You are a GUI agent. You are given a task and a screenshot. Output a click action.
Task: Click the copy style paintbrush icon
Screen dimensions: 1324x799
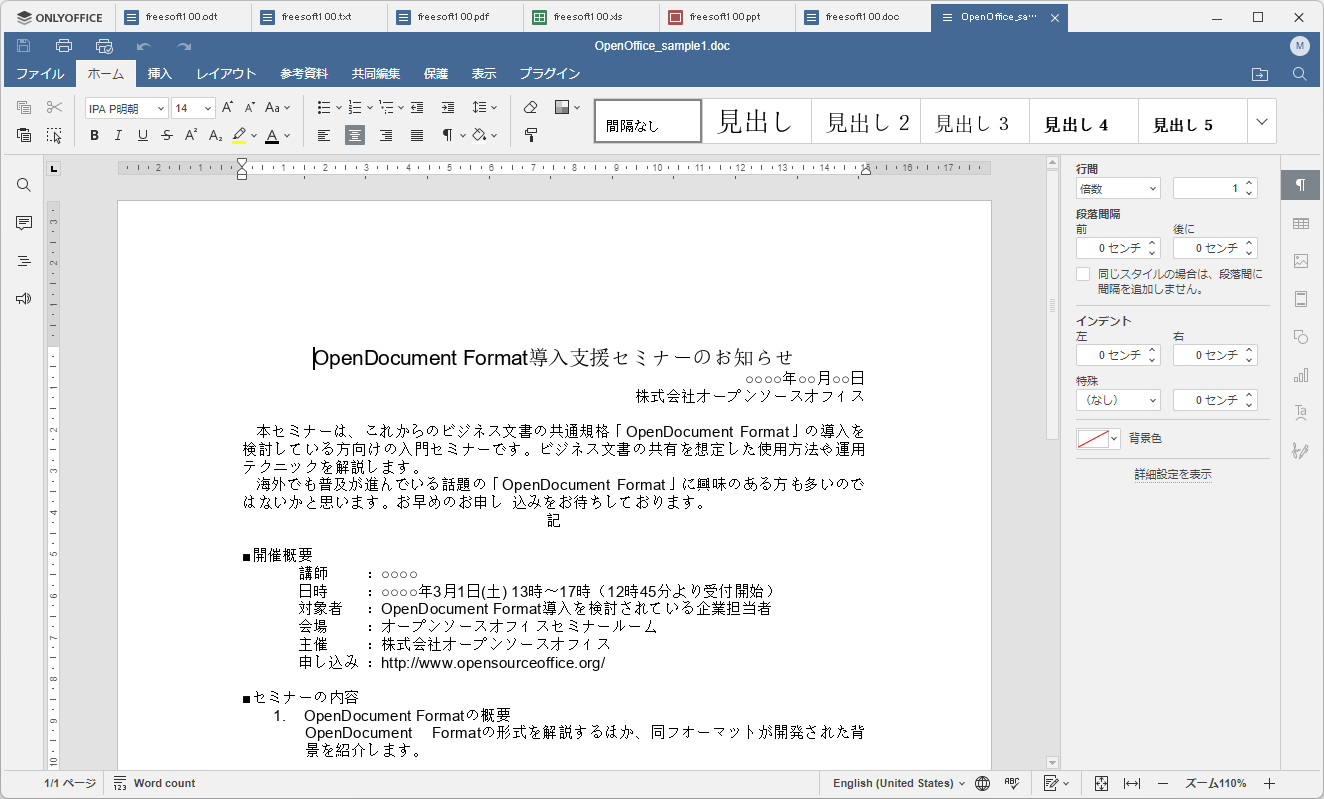pos(531,136)
